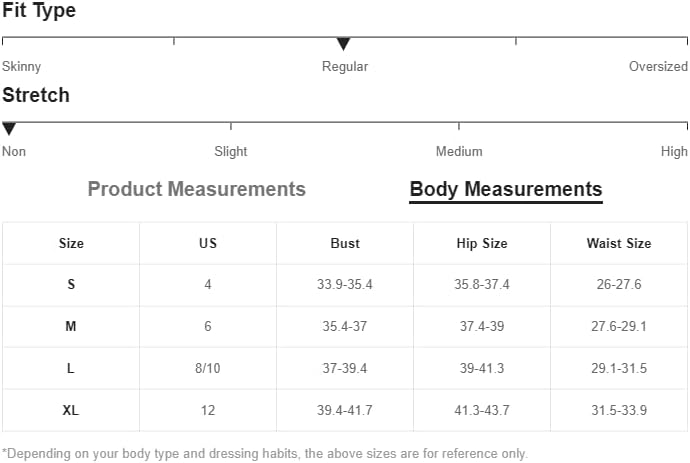Click the Skinny label on the Fit Type scale
690x463 pixels.
pos(22,66)
